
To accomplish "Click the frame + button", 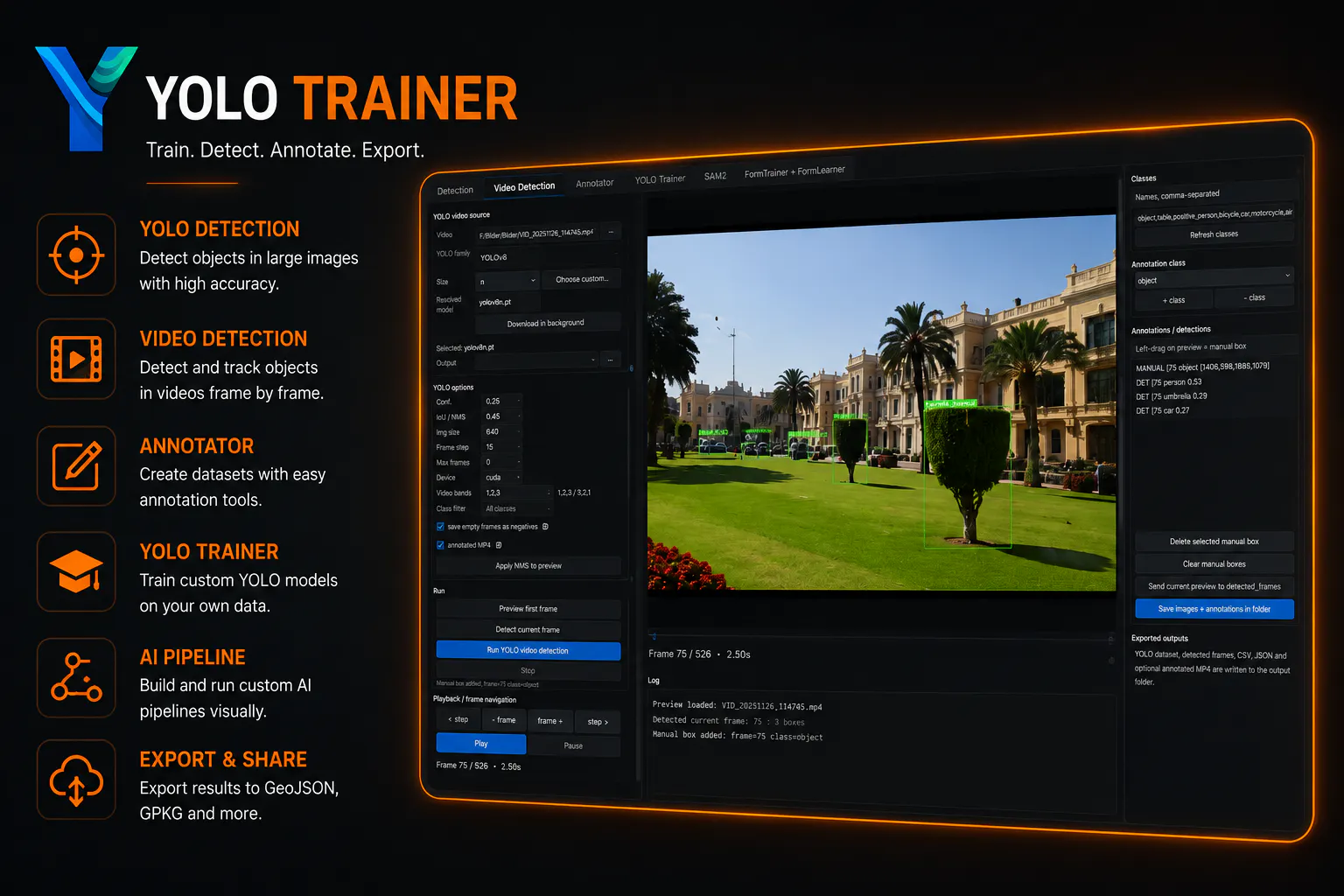I will pyautogui.click(x=549, y=721).
